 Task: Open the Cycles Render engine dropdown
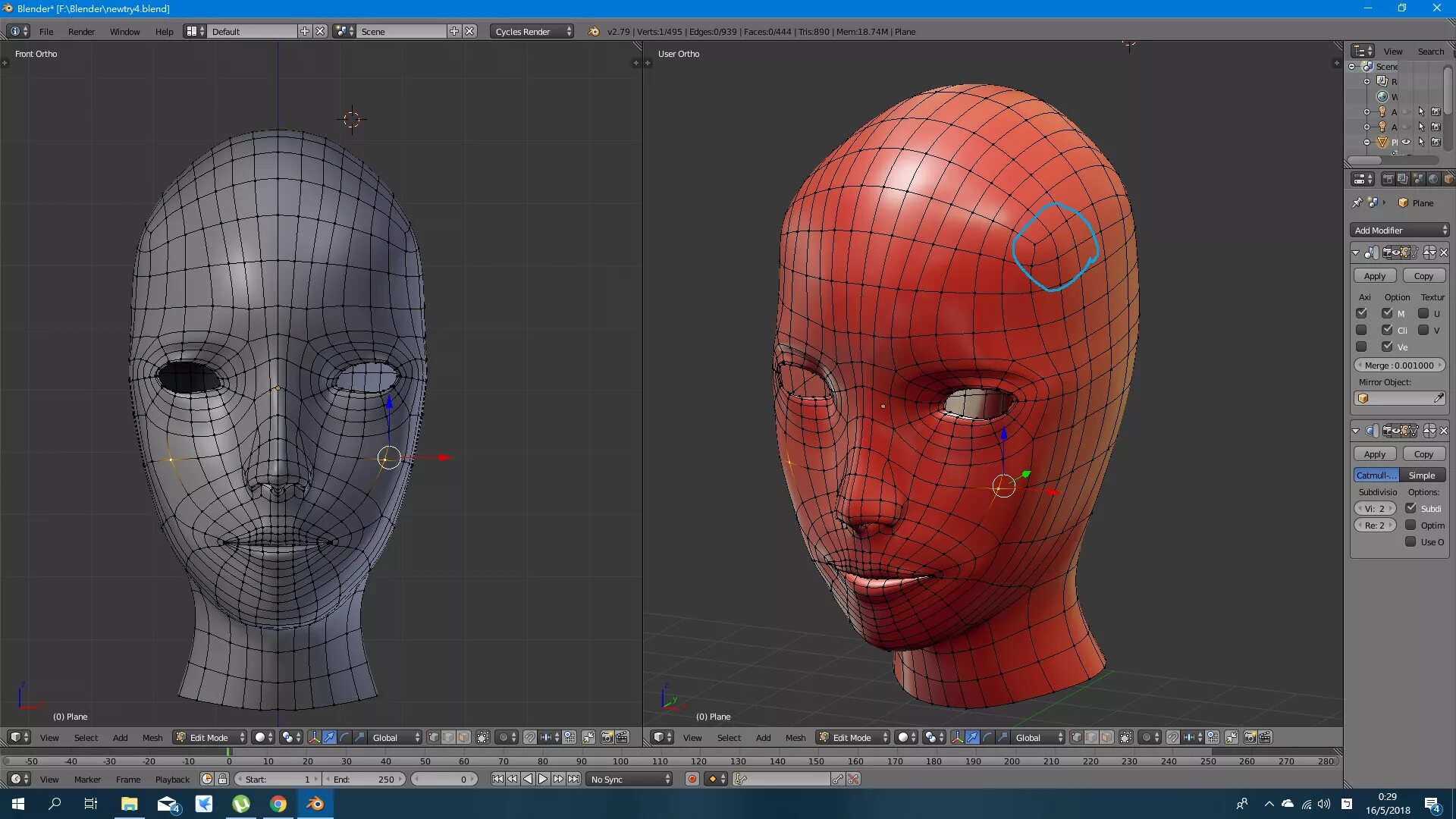(532, 31)
